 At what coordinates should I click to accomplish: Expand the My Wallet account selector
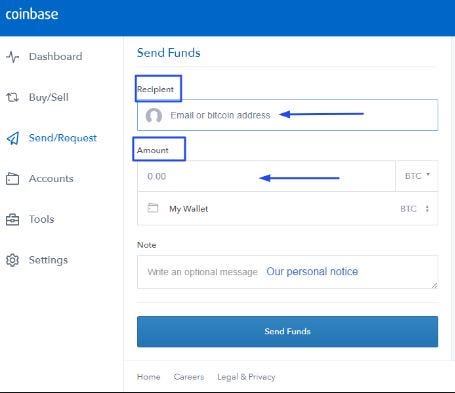tap(287, 209)
